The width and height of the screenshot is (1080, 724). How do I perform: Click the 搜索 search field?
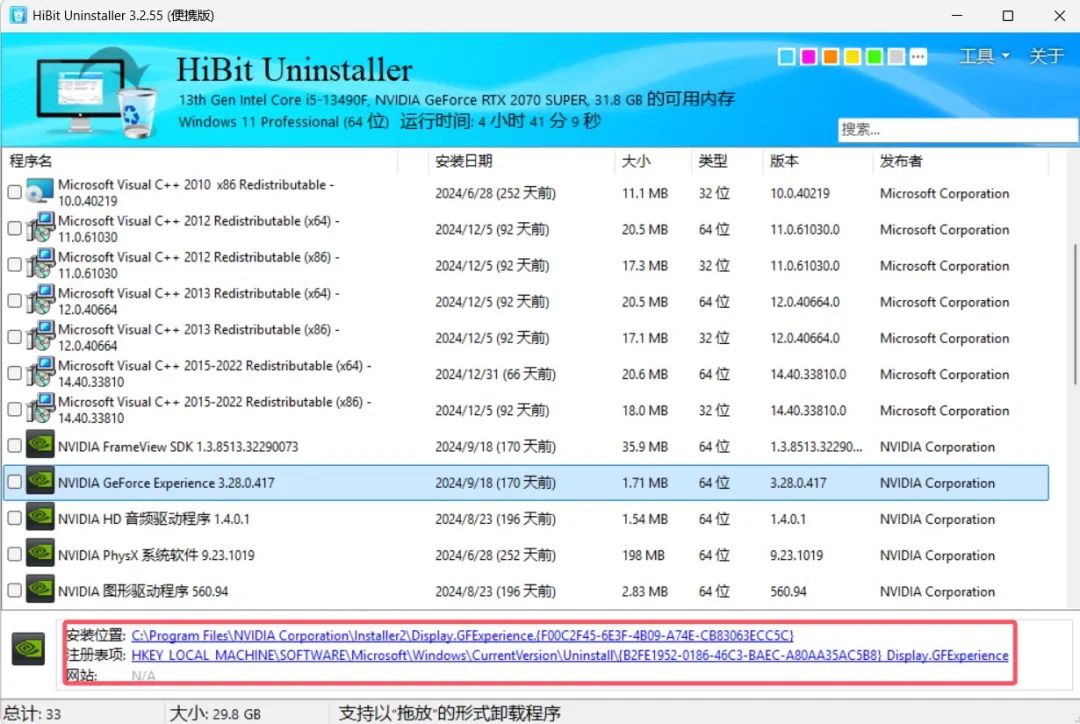click(957, 130)
